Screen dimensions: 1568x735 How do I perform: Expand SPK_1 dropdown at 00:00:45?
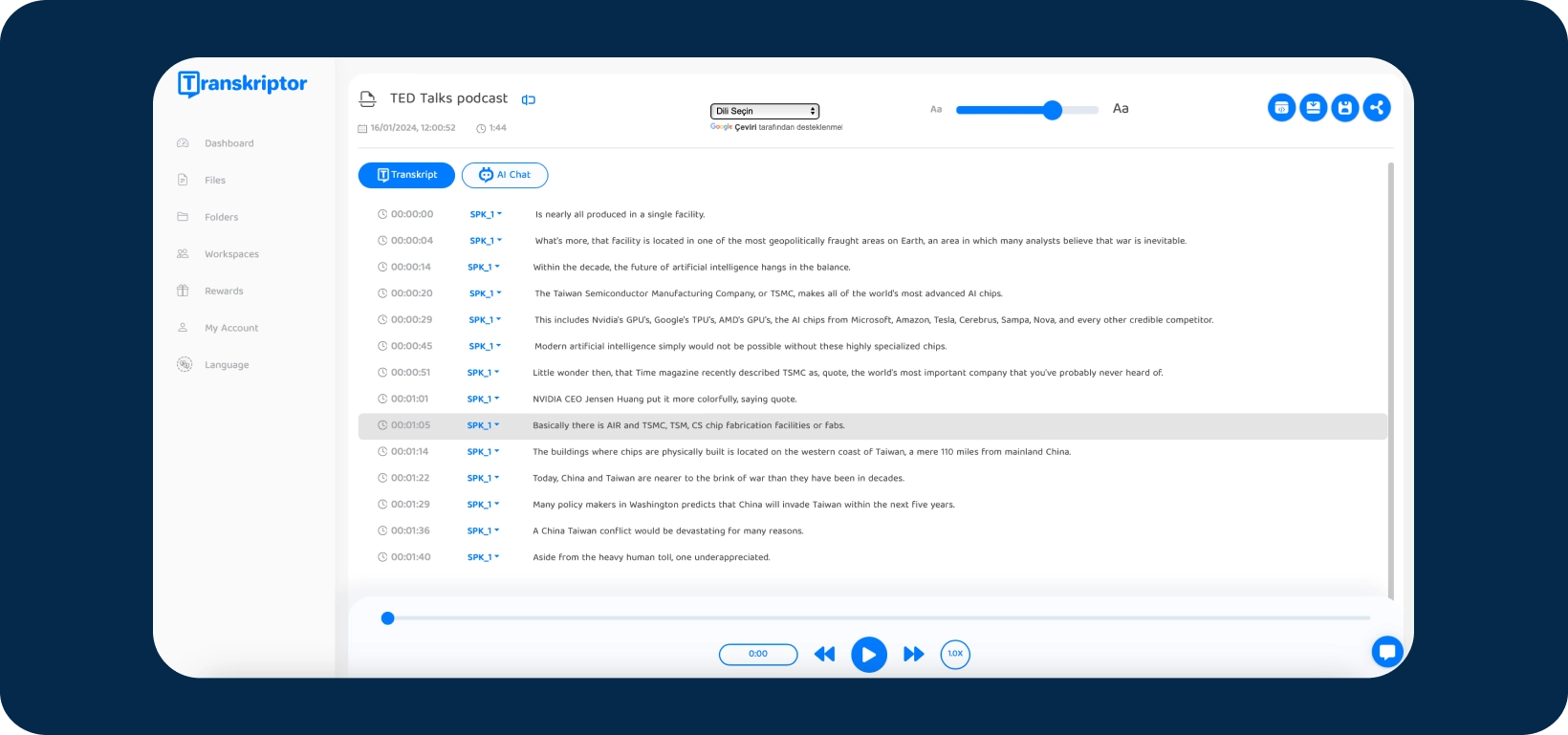[x=485, y=346]
